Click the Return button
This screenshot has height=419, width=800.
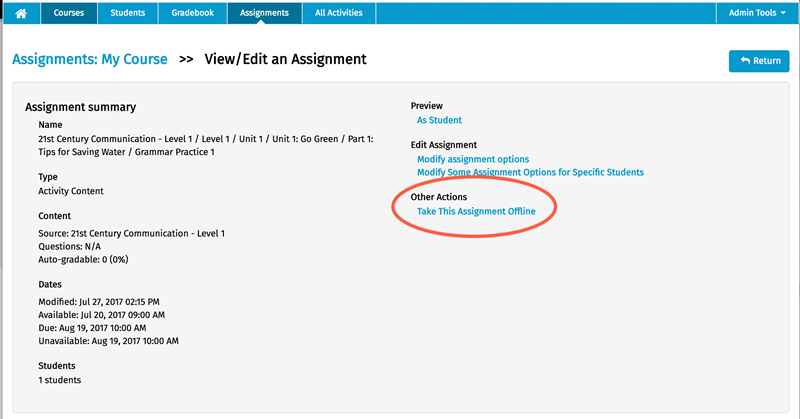click(x=759, y=61)
